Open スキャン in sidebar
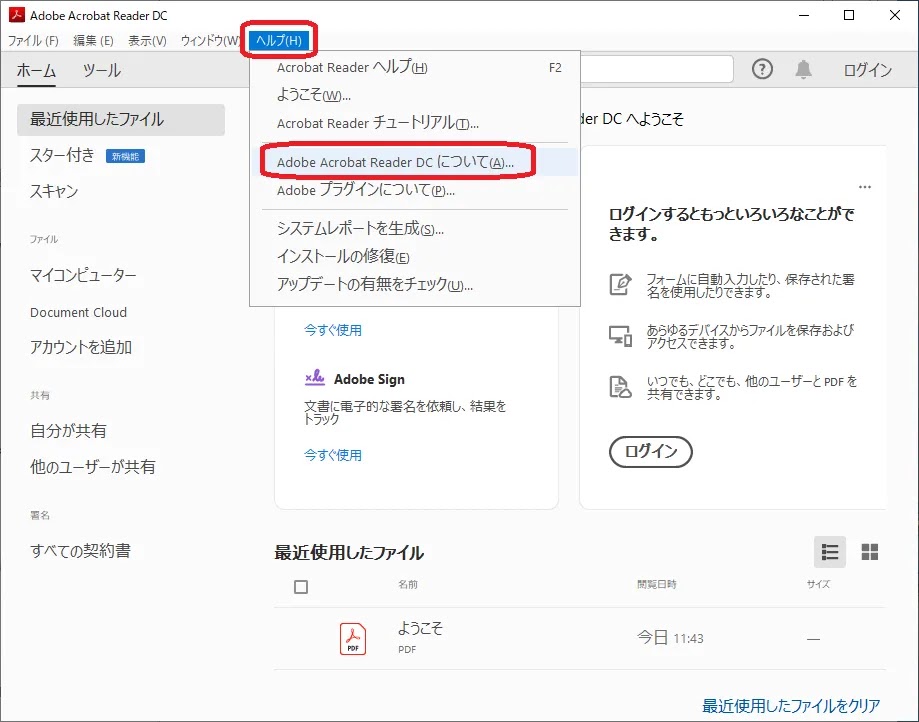The image size is (919, 722). coord(54,191)
